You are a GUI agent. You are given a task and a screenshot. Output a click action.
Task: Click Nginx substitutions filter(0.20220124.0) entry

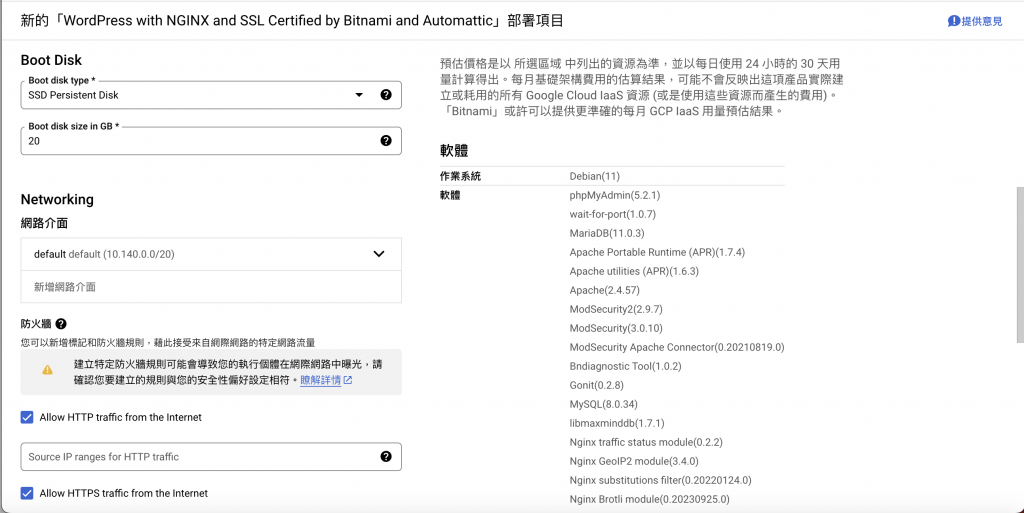click(x=660, y=480)
